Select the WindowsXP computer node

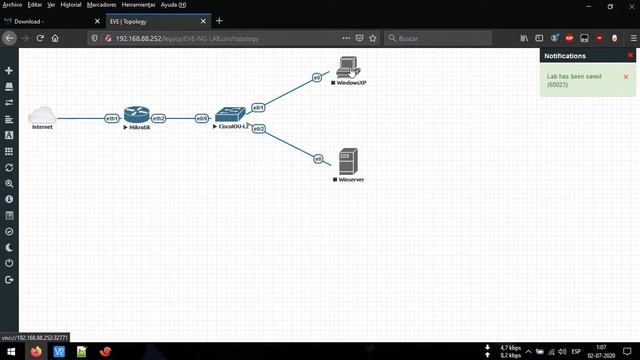(348, 67)
